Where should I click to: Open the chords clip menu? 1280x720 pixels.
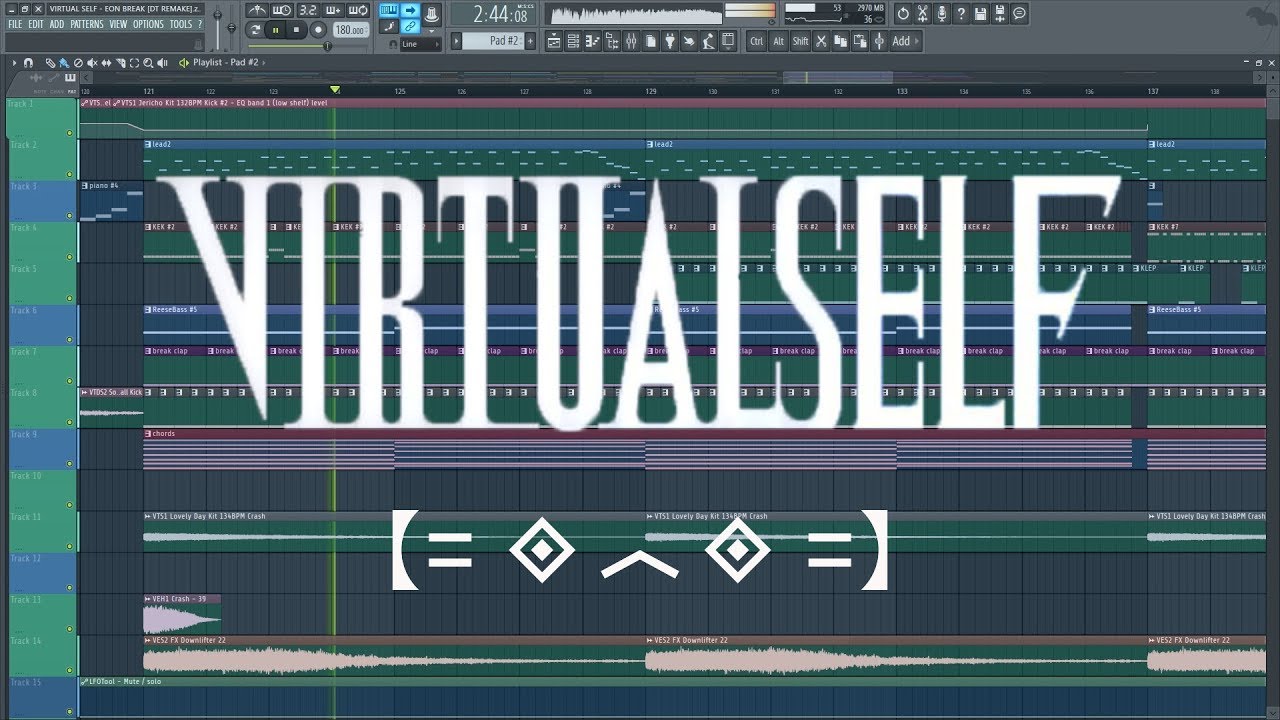pos(147,434)
